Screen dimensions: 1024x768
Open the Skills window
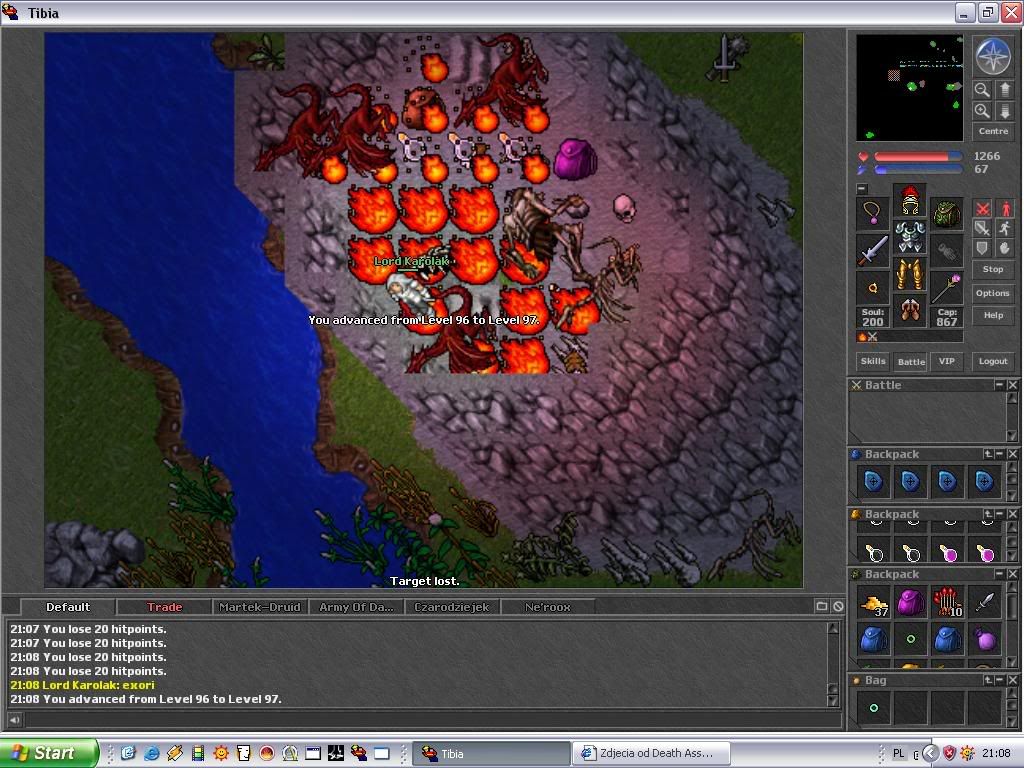873,361
